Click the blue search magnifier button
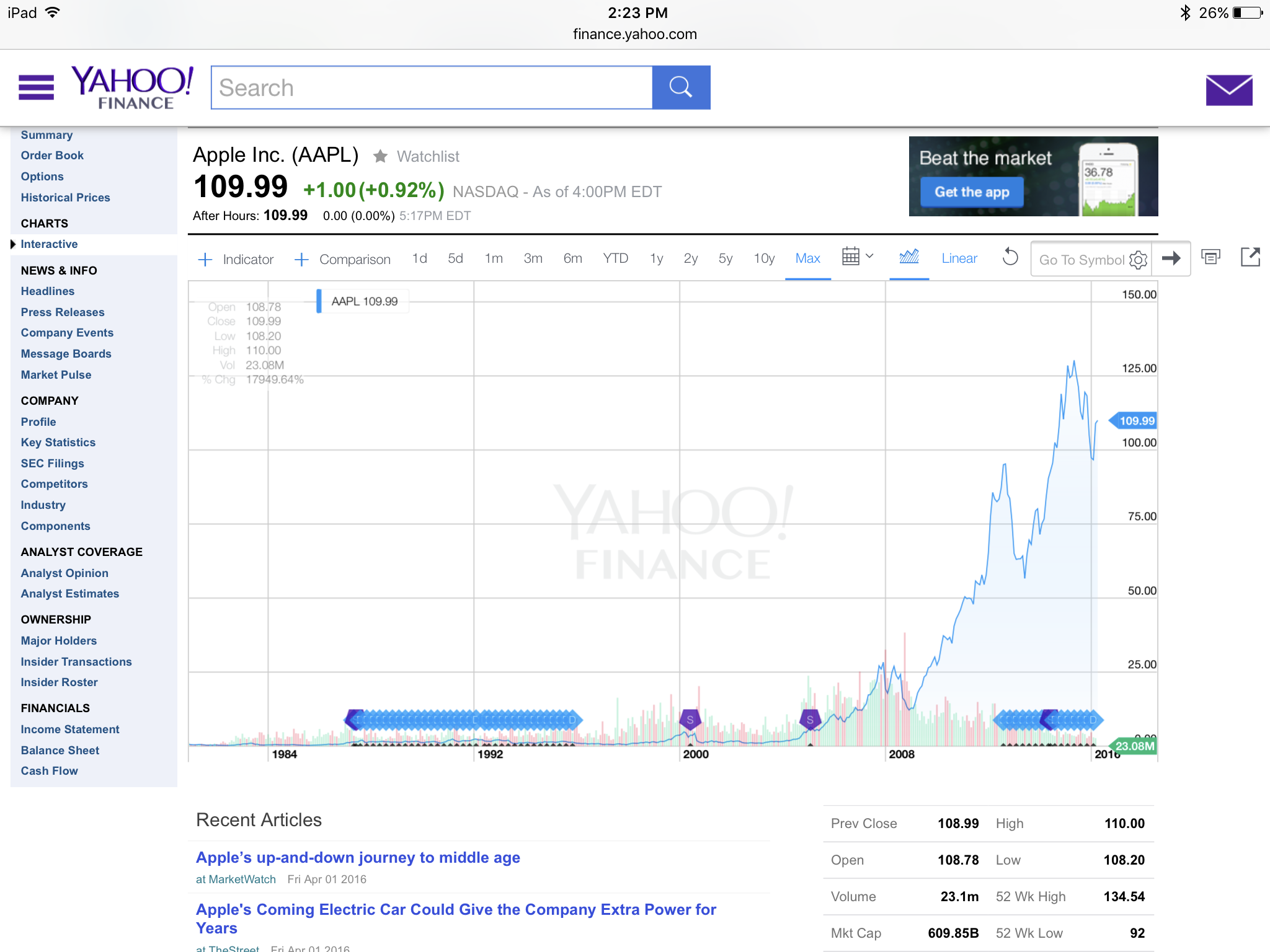Screen dimensions: 1270x952 [x=681, y=87]
